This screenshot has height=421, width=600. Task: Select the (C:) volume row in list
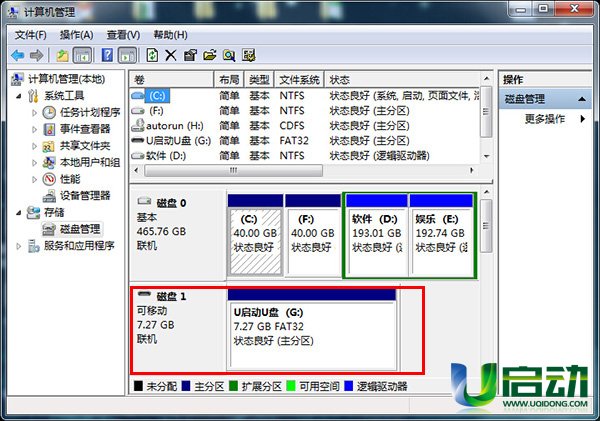coord(305,96)
